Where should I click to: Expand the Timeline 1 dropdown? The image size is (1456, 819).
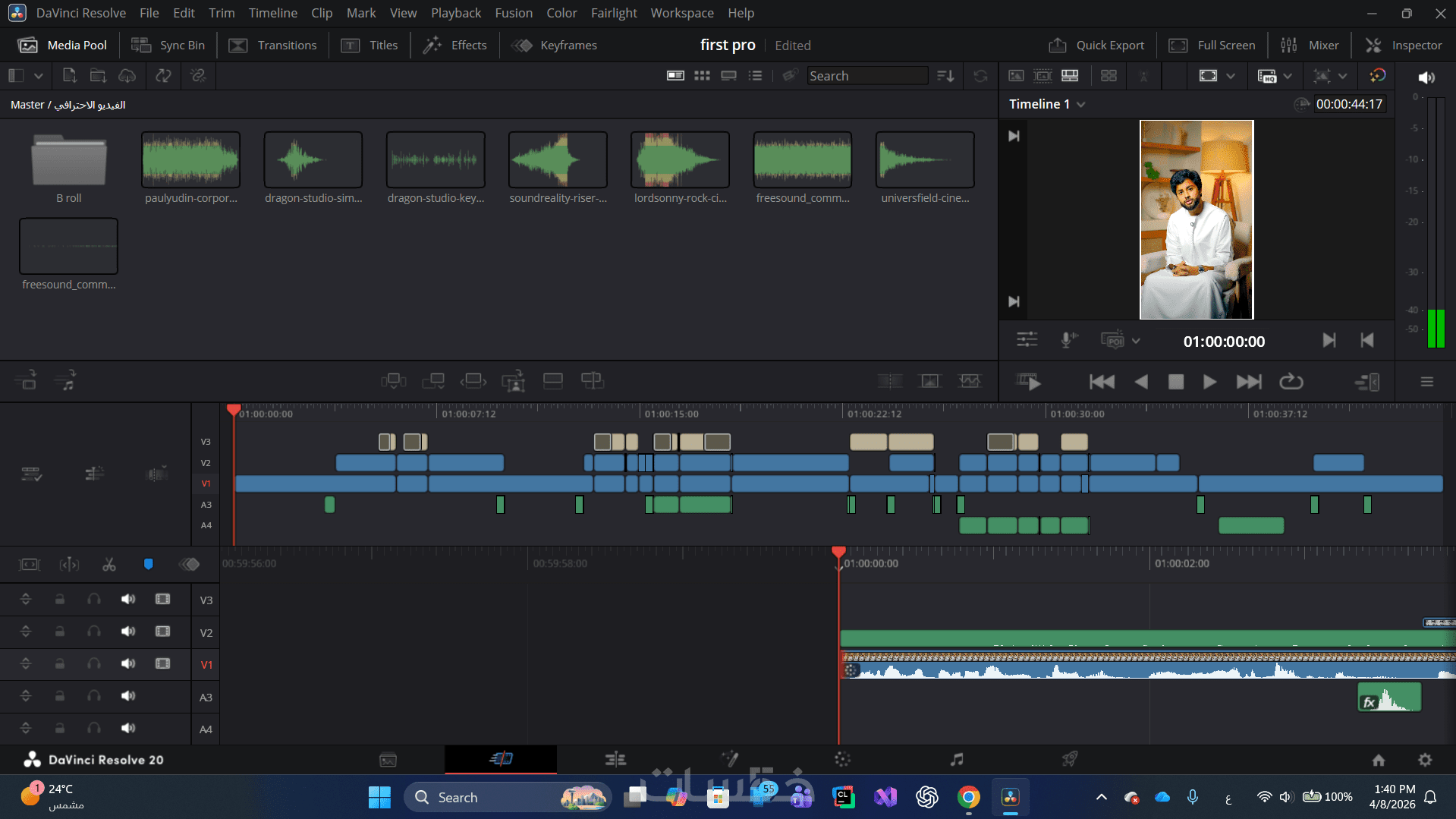pos(1081,105)
